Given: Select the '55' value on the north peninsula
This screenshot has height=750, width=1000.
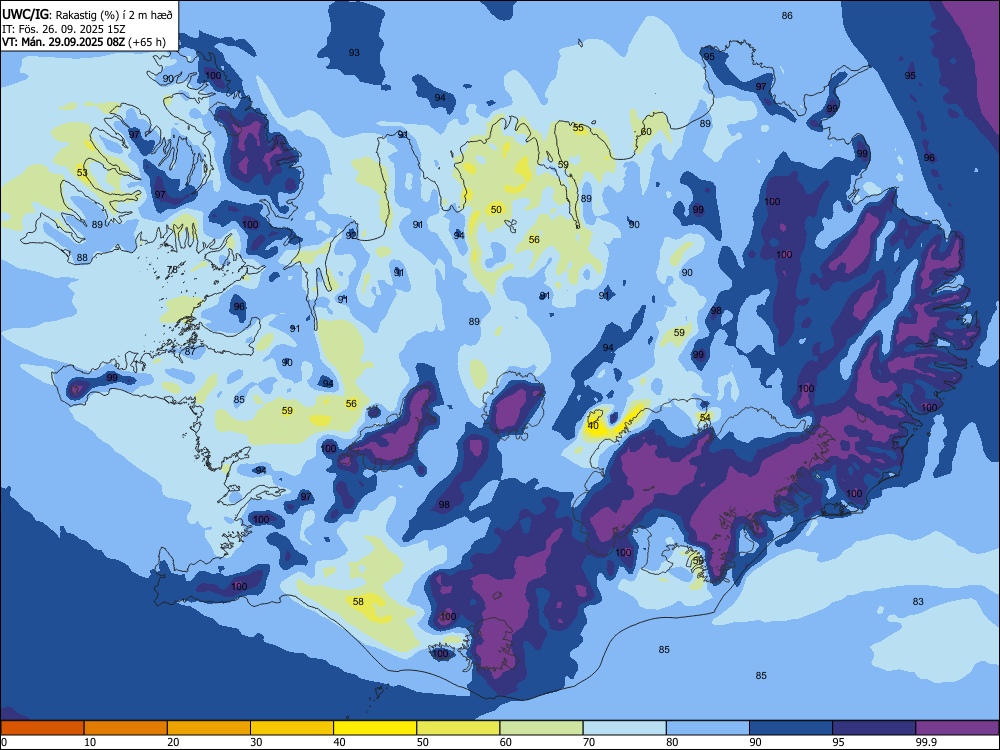Looking at the screenshot, I should 578,128.
